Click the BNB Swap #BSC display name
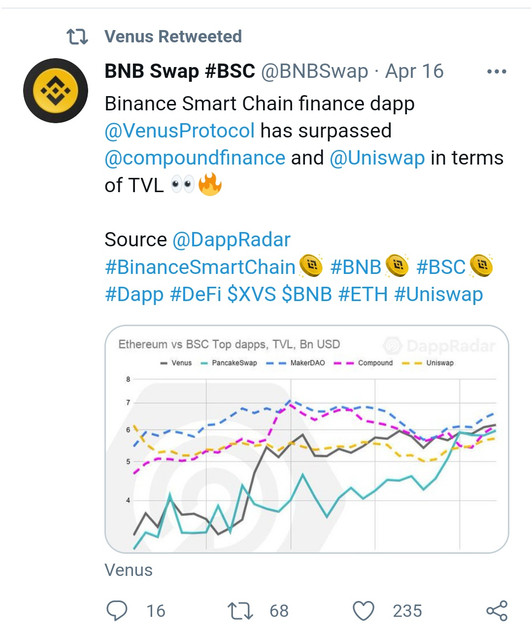 click(180, 71)
